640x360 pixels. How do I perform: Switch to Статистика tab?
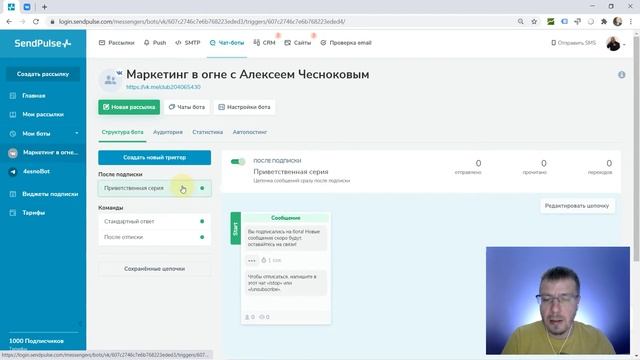[207, 132]
